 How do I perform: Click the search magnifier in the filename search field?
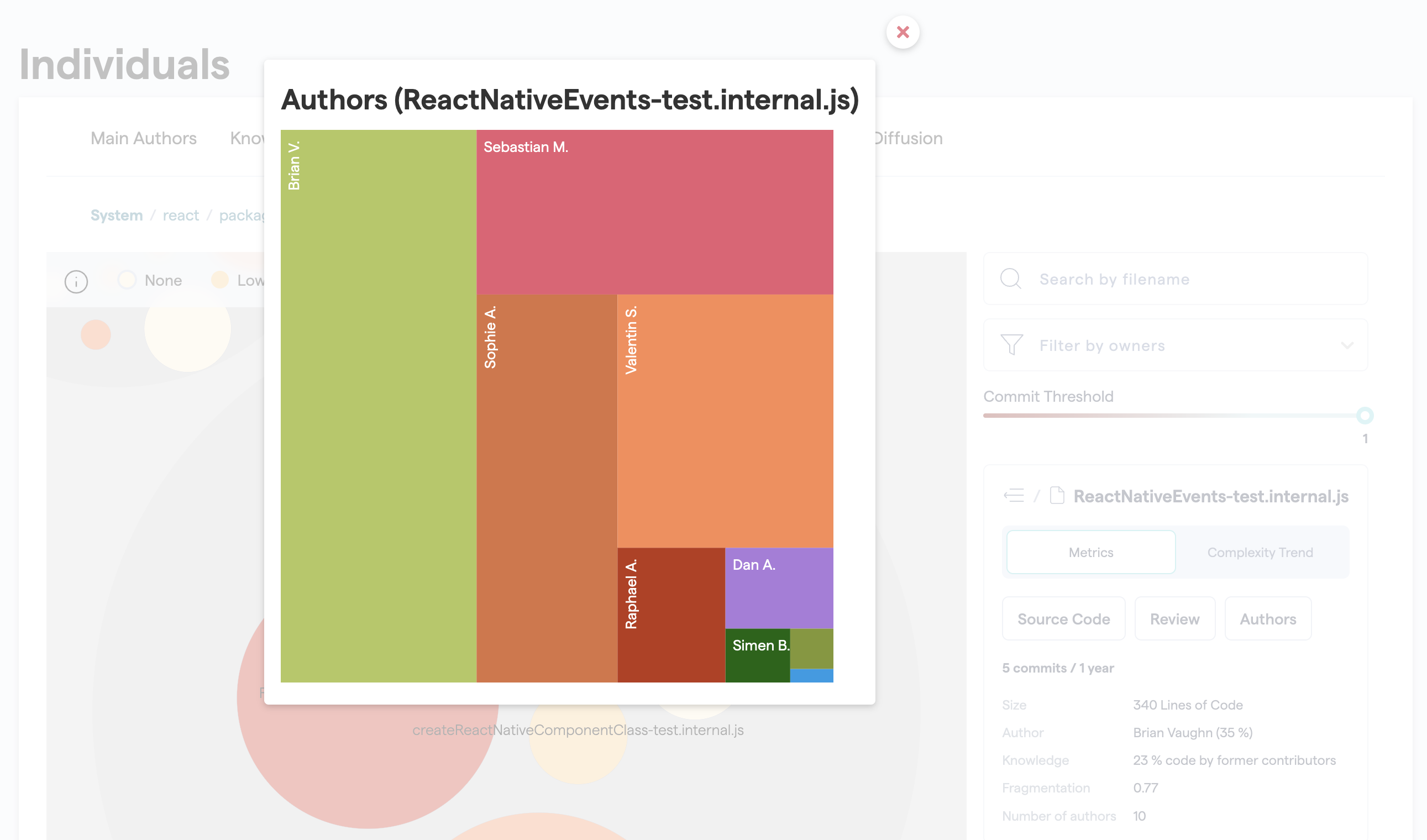point(1011,279)
